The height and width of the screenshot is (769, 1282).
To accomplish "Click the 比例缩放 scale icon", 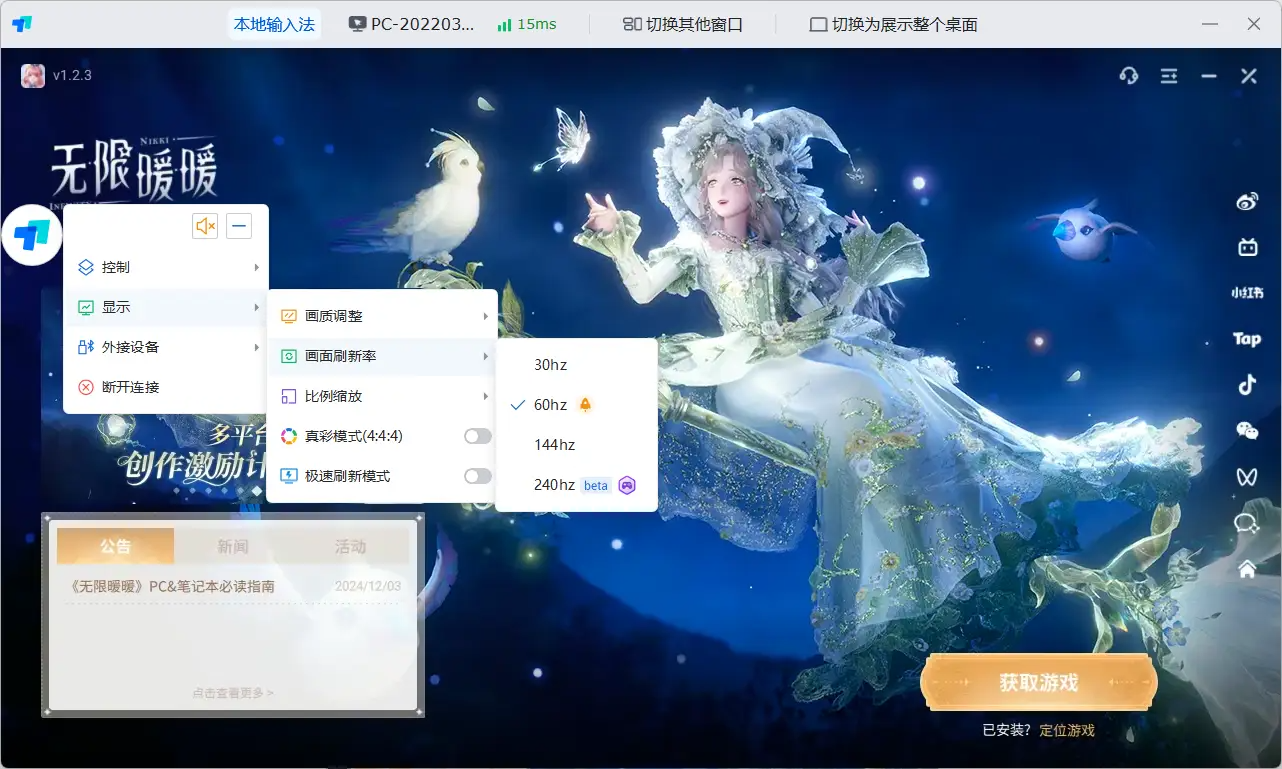I will [x=289, y=396].
